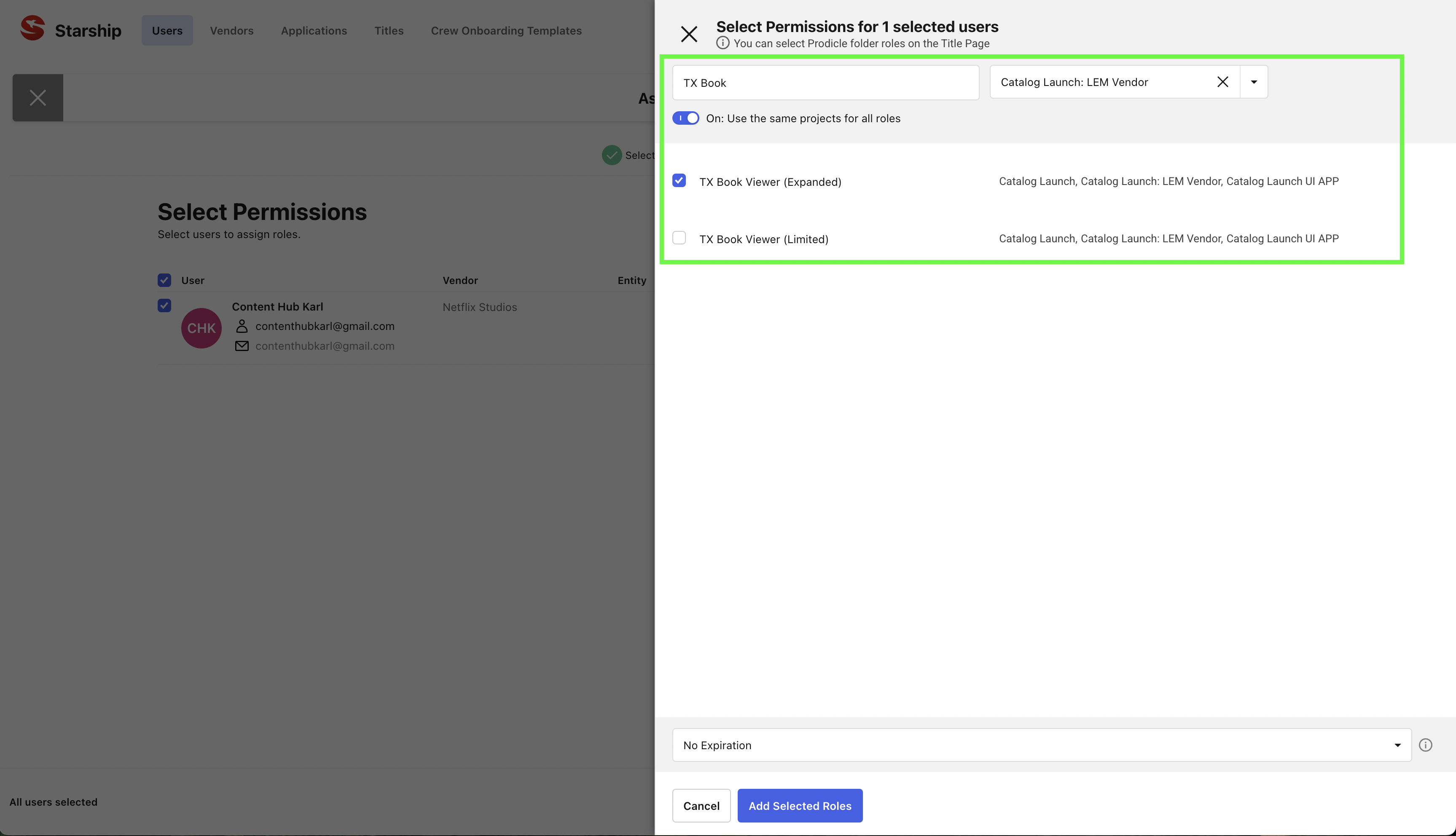Click the Netflix Studios vendor cell

(x=480, y=307)
